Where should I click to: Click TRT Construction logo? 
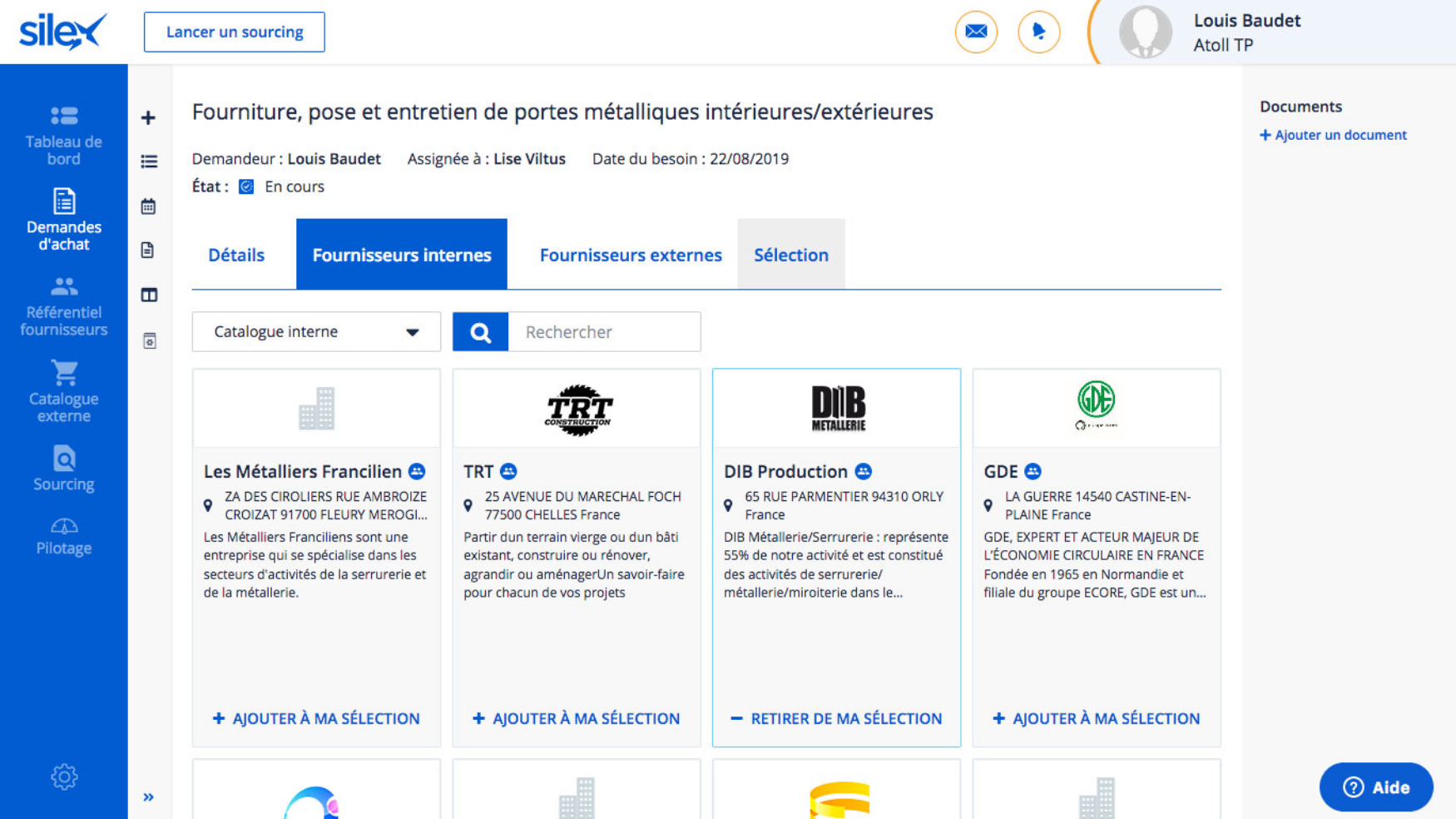[x=578, y=409]
